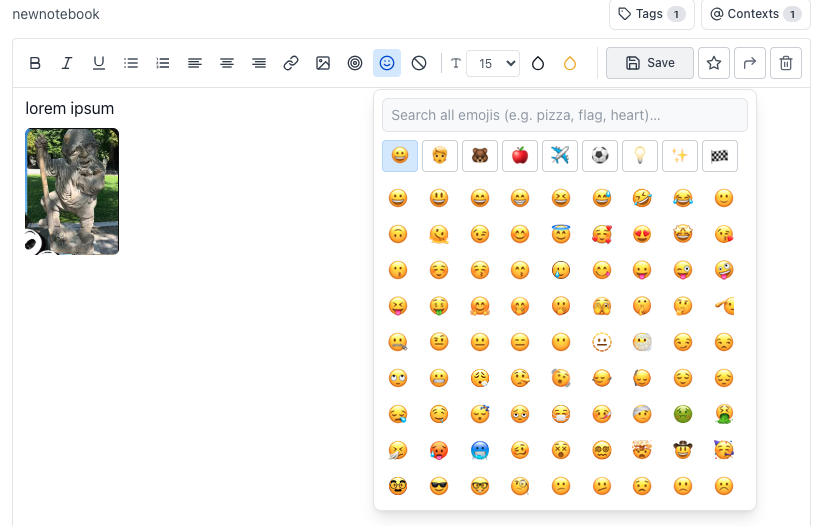820x526 pixels.
Task: Insert the nauseated green face emoji
Action: (x=683, y=415)
